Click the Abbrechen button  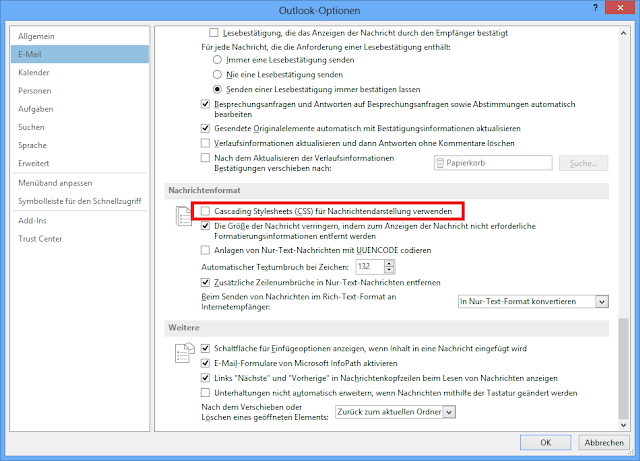604,443
